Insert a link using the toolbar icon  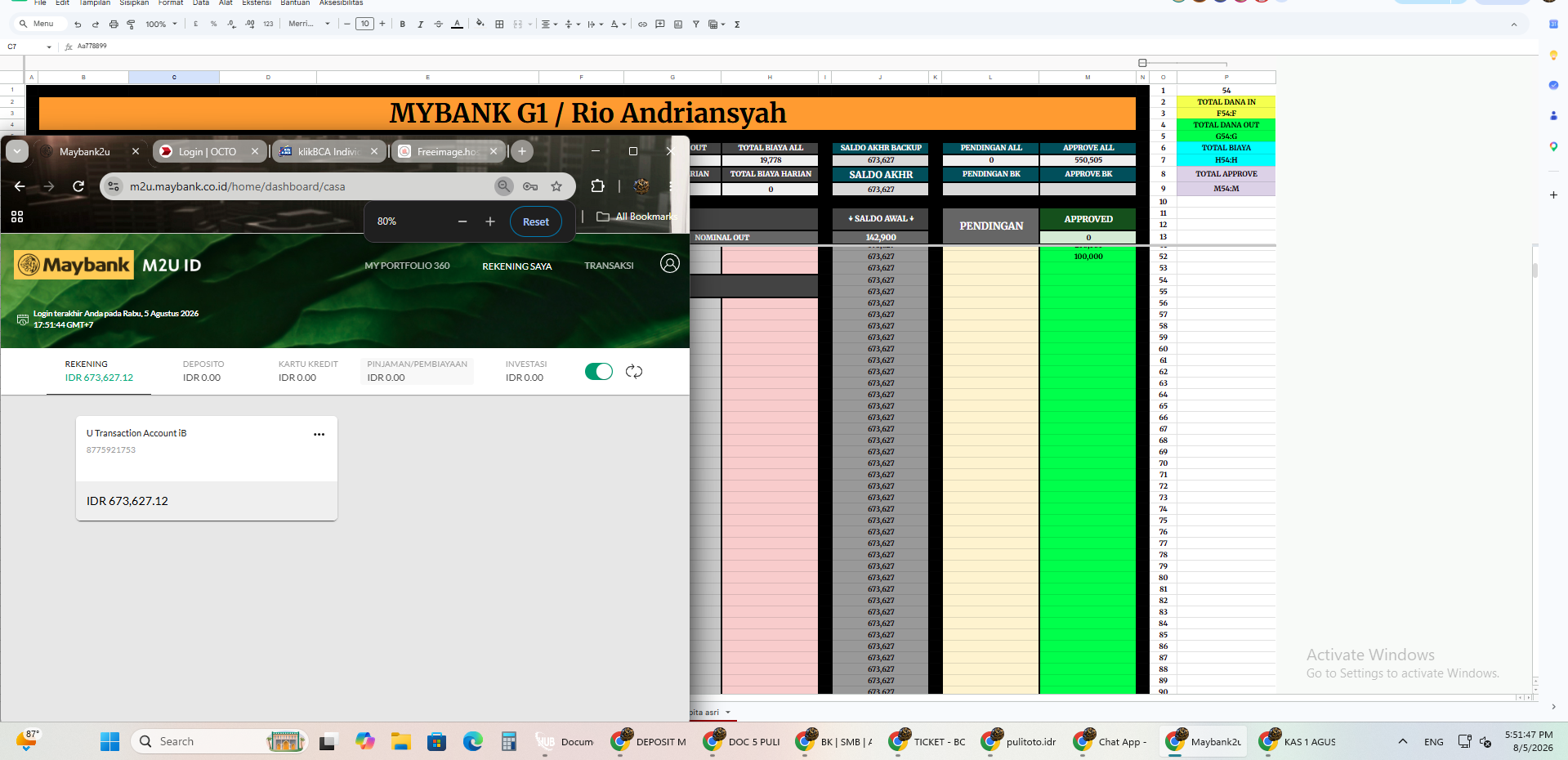pyautogui.click(x=642, y=25)
